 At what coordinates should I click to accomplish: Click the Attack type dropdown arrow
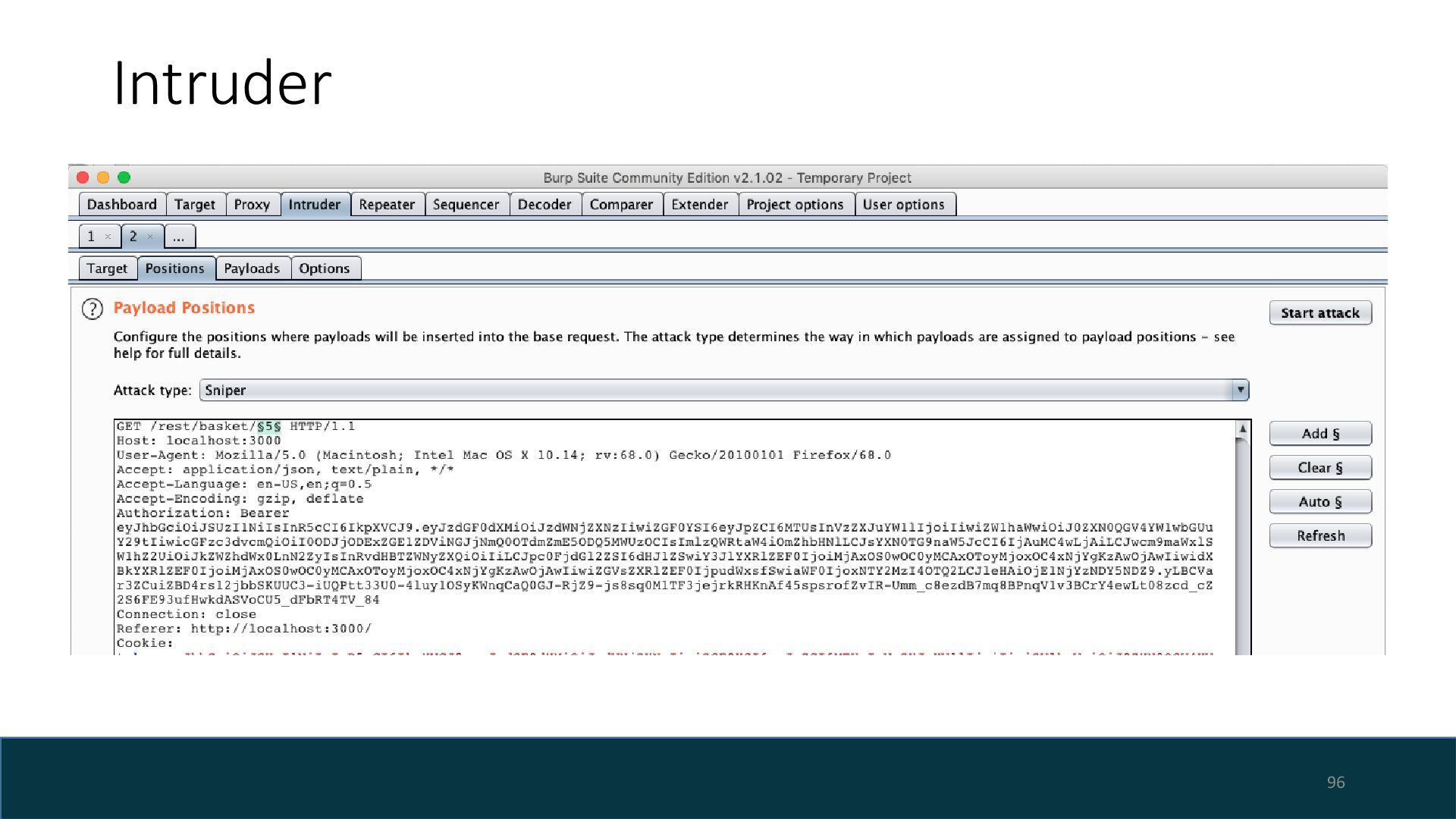1240,391
